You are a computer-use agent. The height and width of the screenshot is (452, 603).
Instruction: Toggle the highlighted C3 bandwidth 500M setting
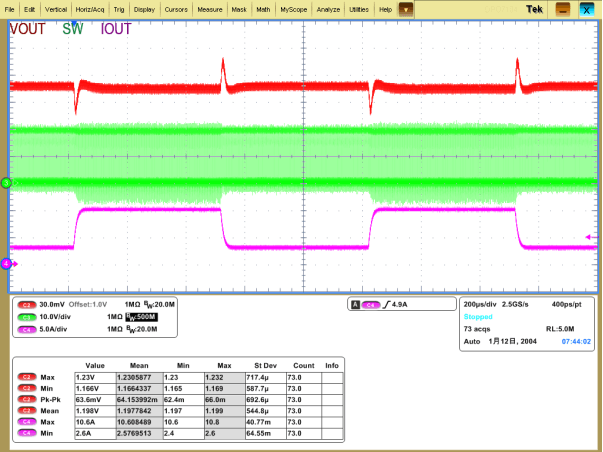coord(139,315)
